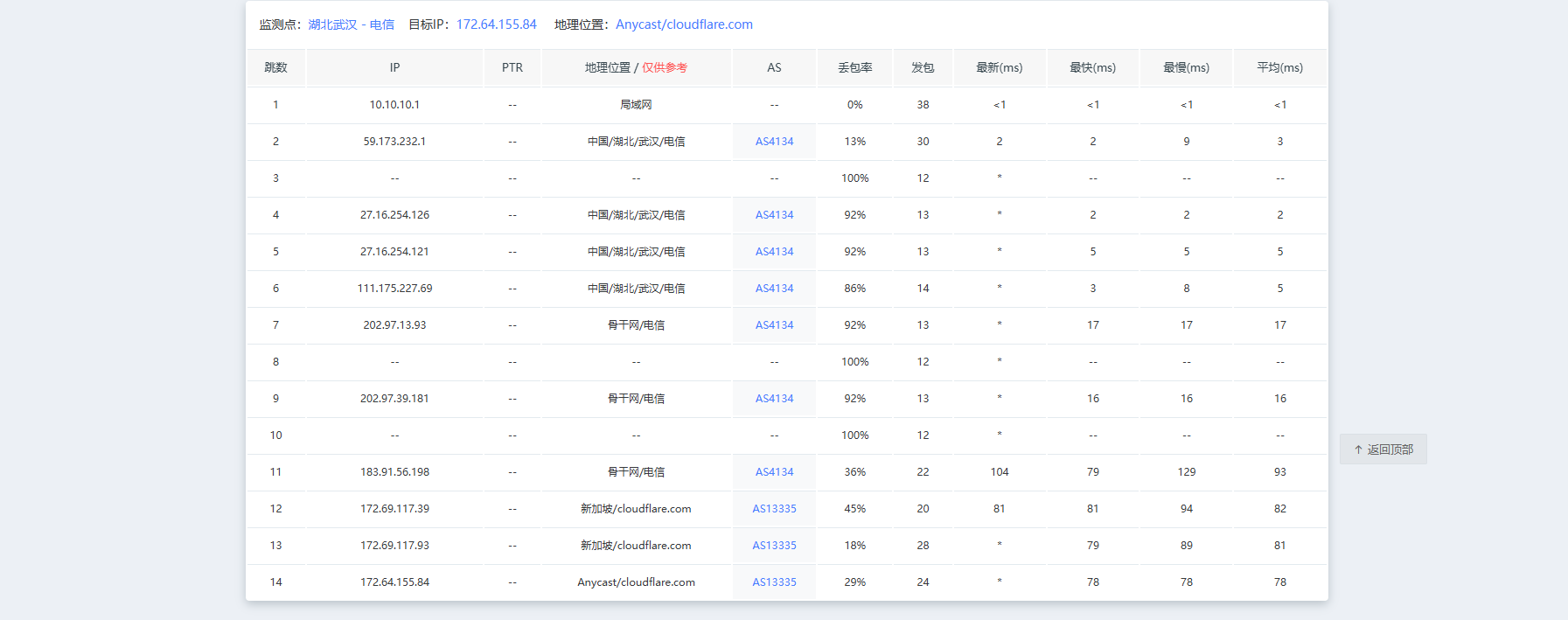Open AS4134 link for 202.97.13.93
The height and width of the screenshot is (620, 1568).
[x=774, y=325]
